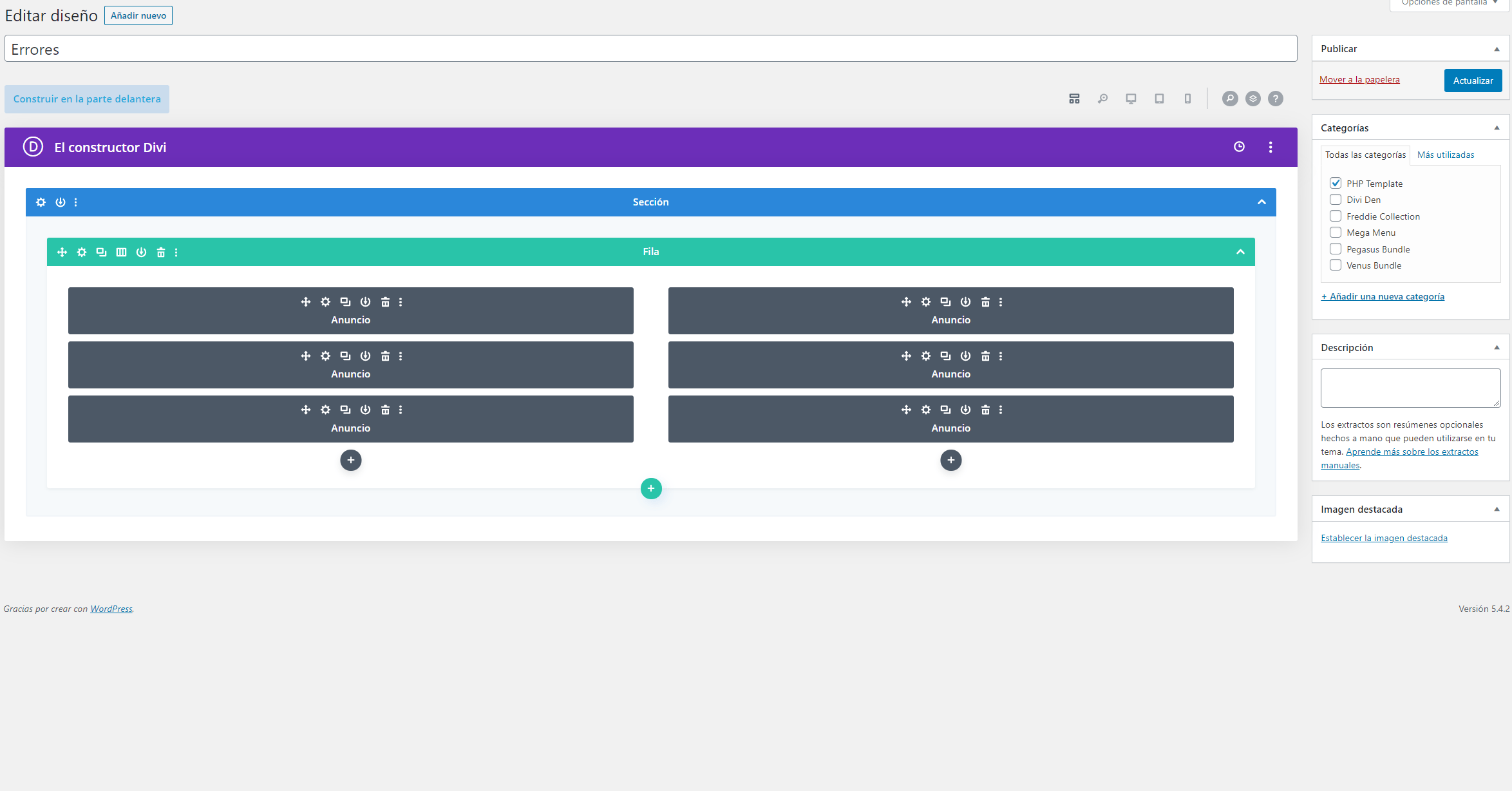Click the zoom out view icon
1512x791 pixels.
tap(1102, 99)
